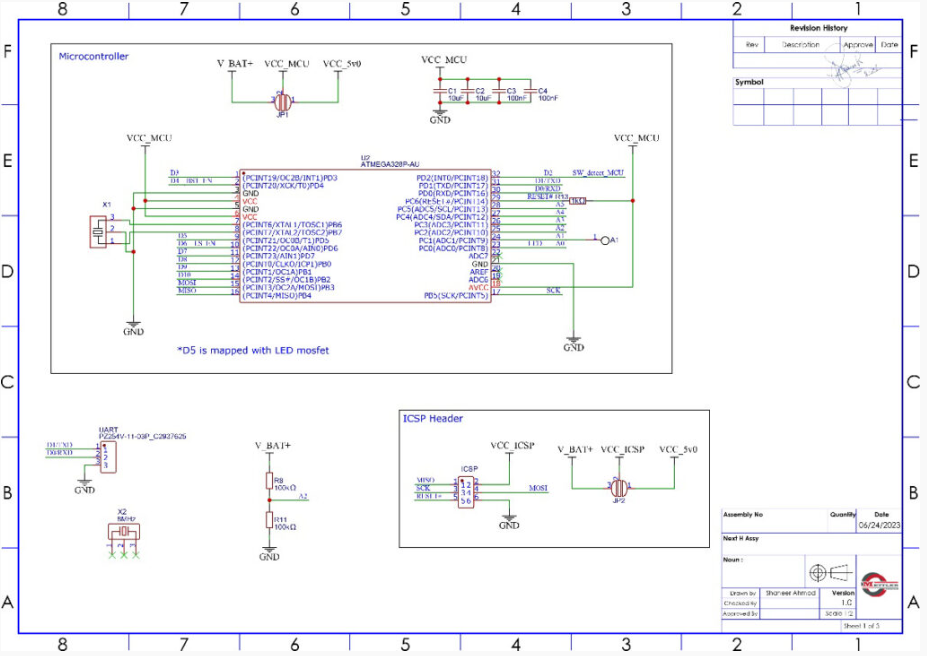Click the R8 100kΩ resistor

[268, 482]
